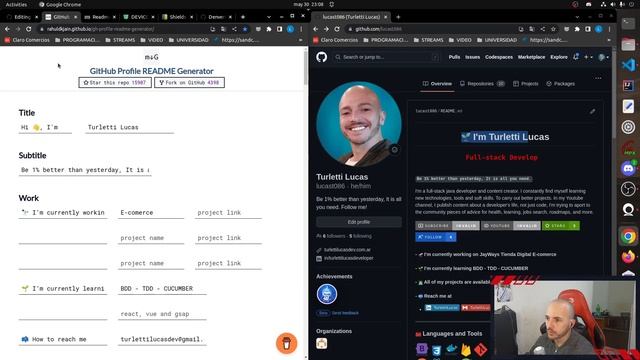The image size is (640, 360).
Task: Click the Edit profile button
Action: (359, 222)
